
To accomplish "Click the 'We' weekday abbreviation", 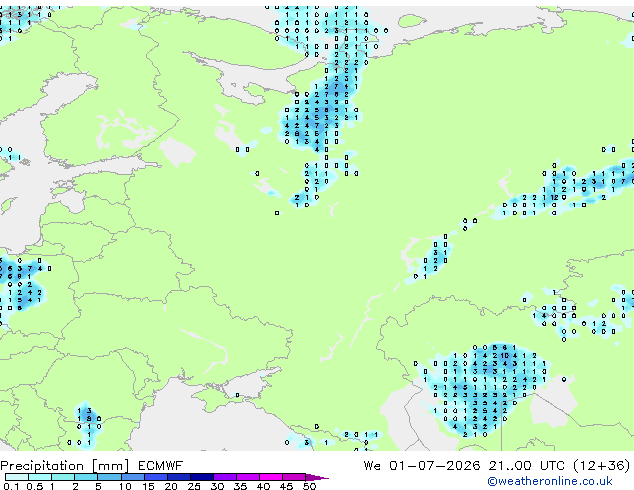I will (372, 466).
